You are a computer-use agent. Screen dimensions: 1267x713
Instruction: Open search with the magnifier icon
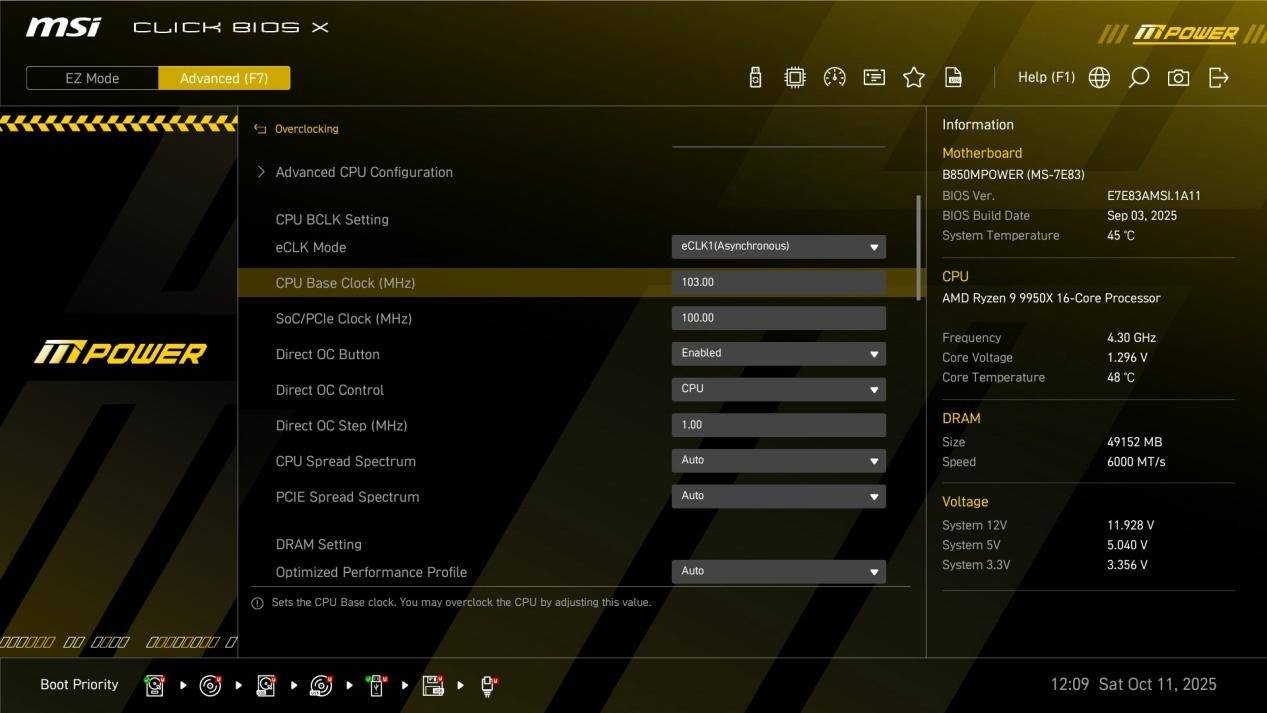coord(1138,78)
